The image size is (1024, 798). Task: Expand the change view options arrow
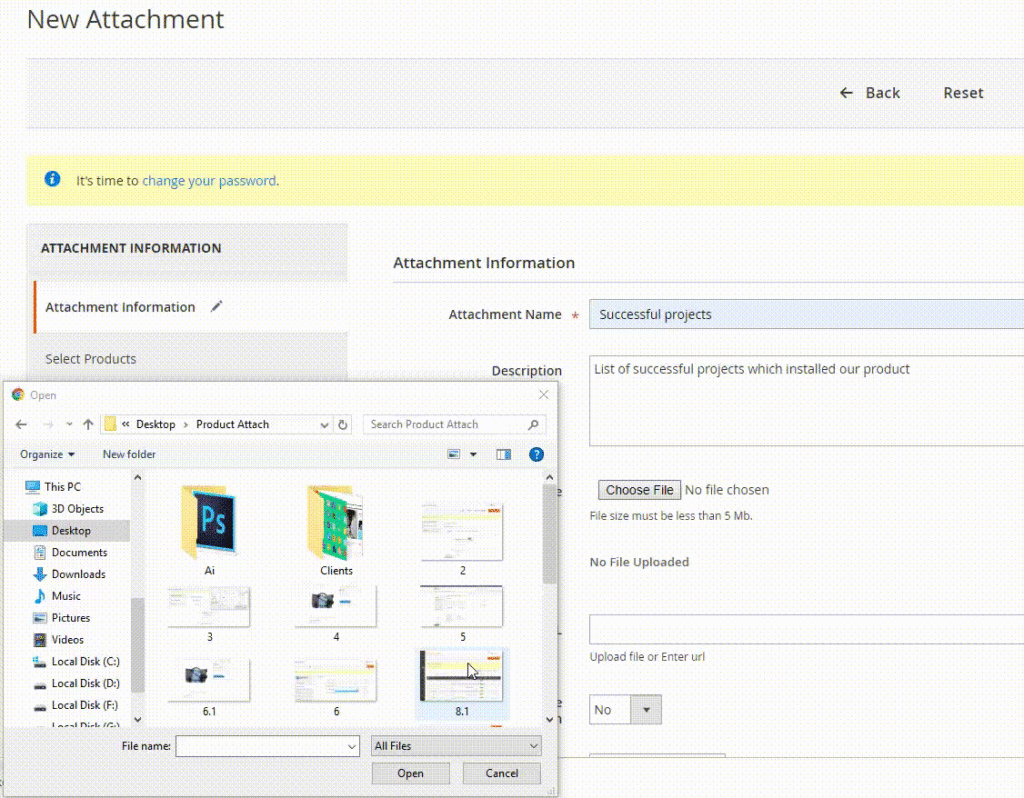point(473,454)
